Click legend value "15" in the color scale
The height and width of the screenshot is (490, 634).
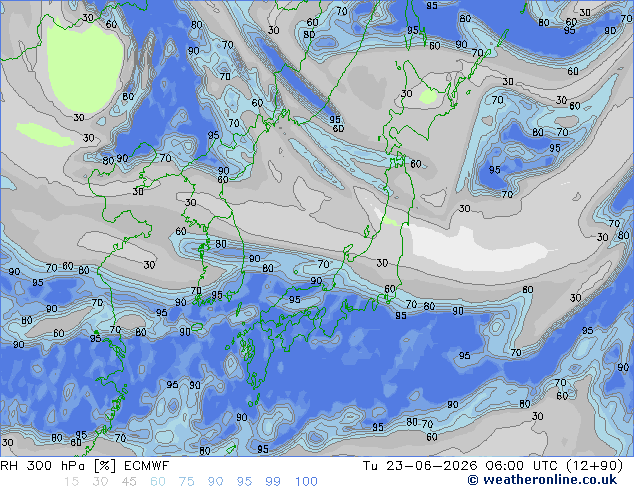[71, 482]
